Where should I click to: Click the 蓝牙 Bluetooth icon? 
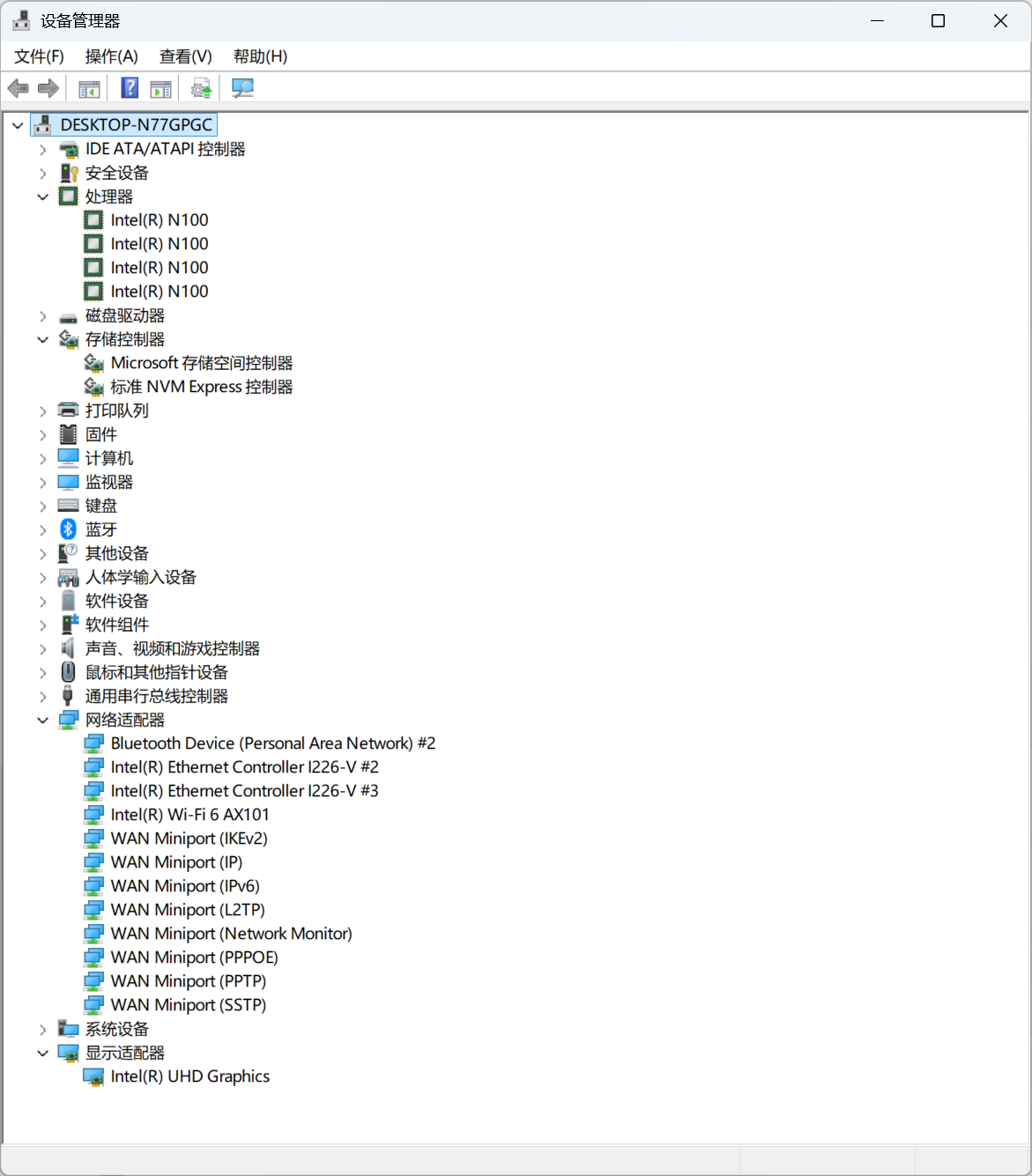(x=68, y=529)
